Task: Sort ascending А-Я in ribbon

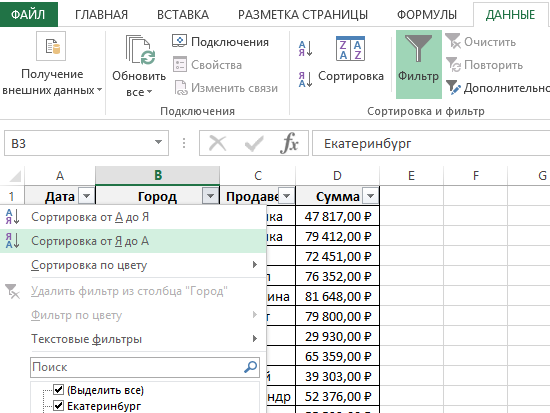Action: point(305,49)
